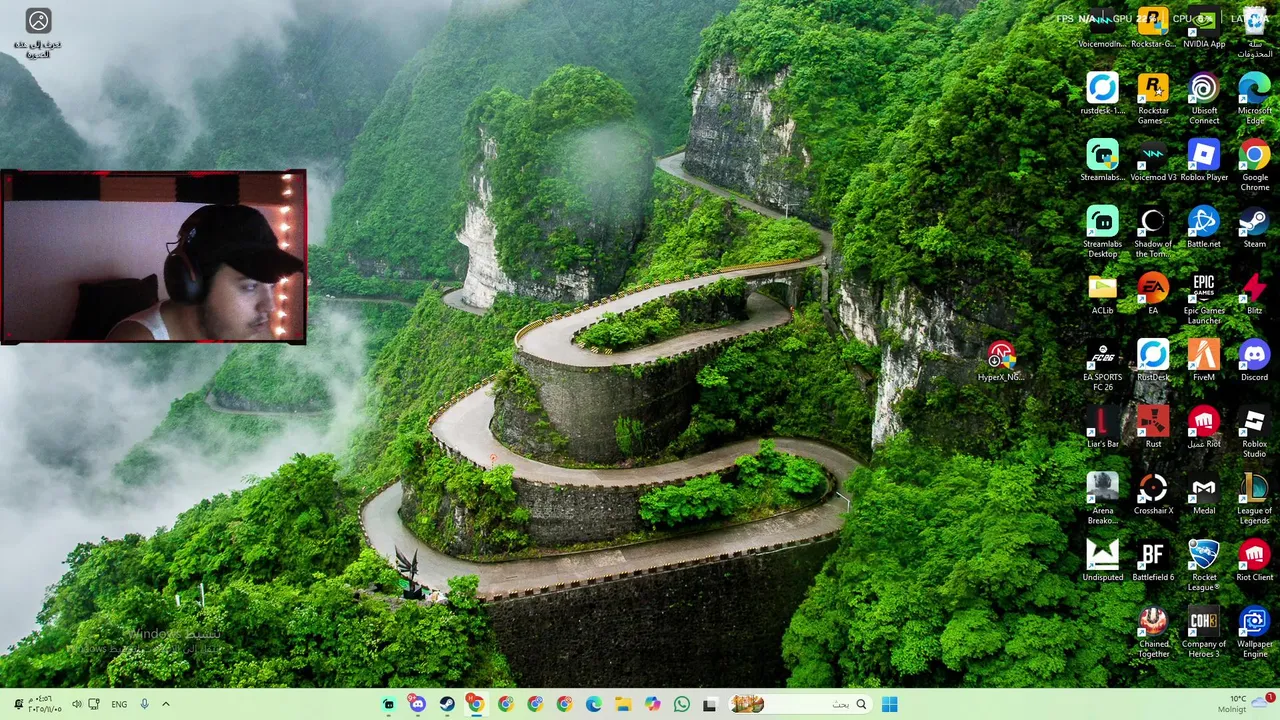This screenshot has width=1280, height=720.
Task: Switch to Microsoft Edge on the taskbar
Action: 593,704
